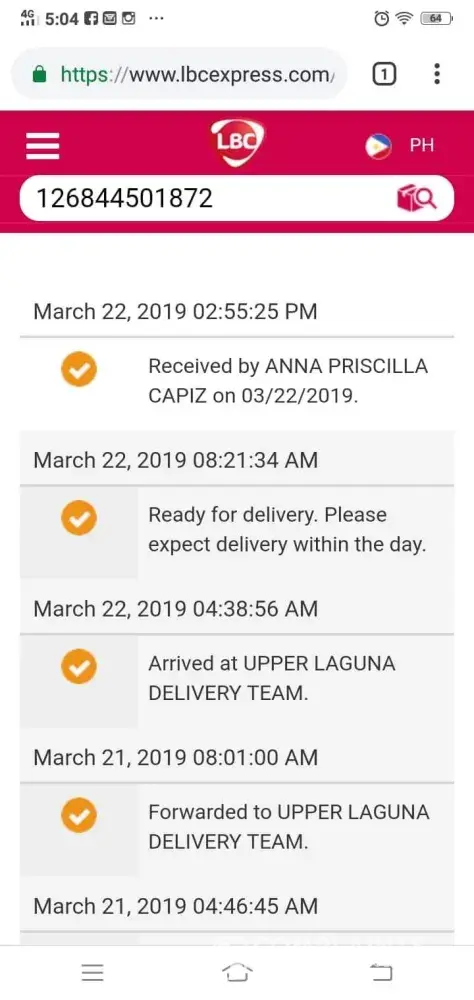Screen dimensions: 474x1000
Task: Tap checkmark beside Forwarded to UPPER LAGUNA
Action: pyautogui.click(x=79, y=815)
